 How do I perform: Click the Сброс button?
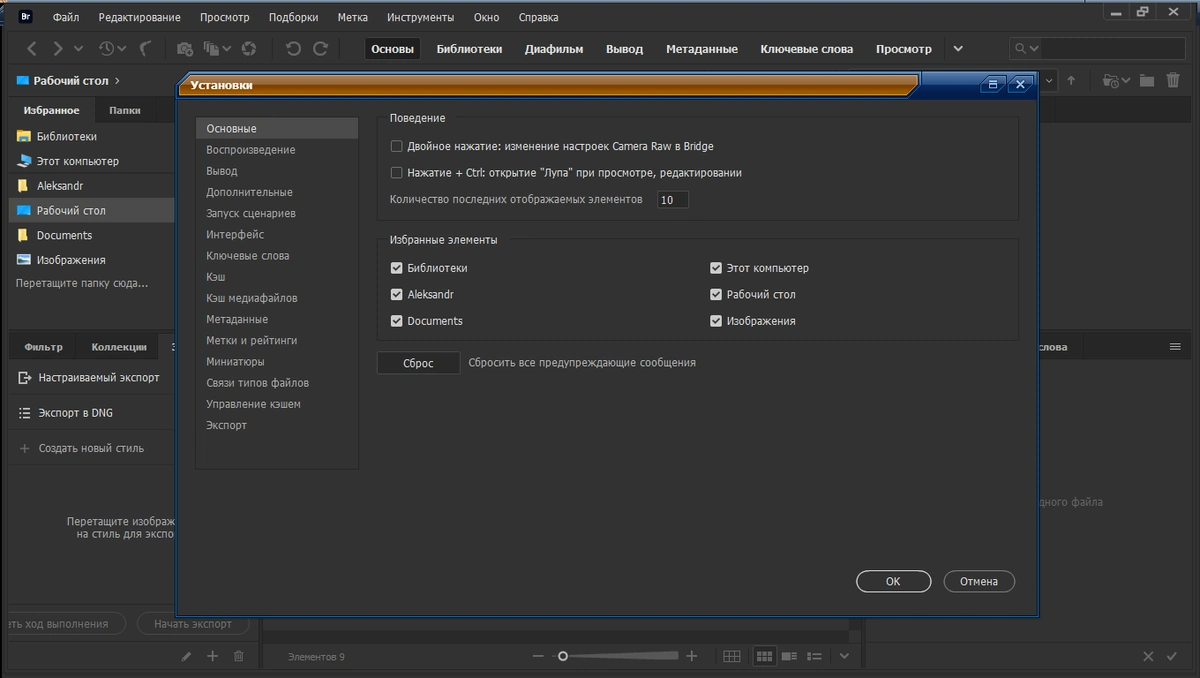pos(418,363)
